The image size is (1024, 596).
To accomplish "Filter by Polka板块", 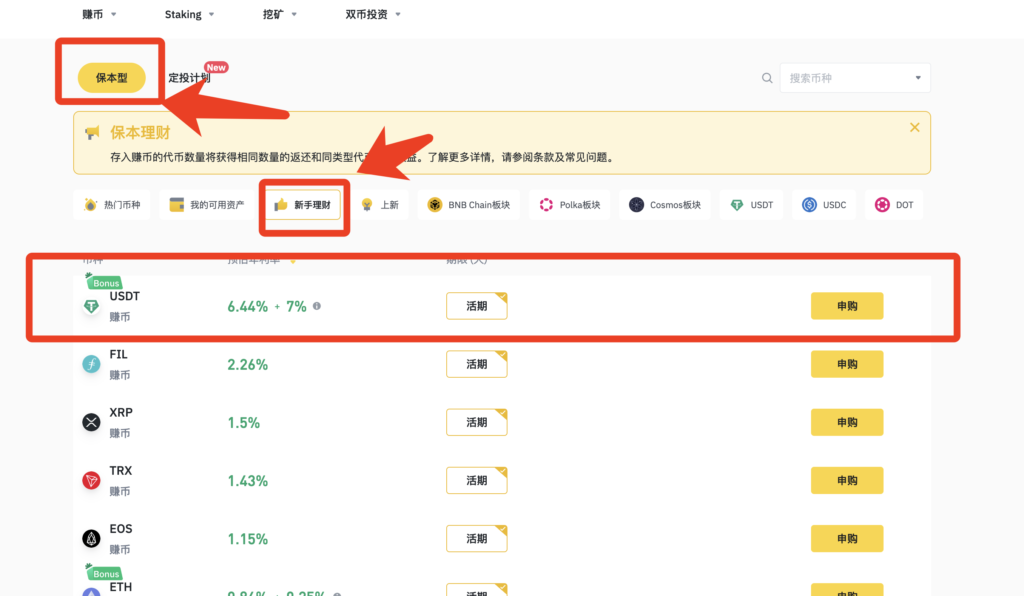I will coord(569,205).
